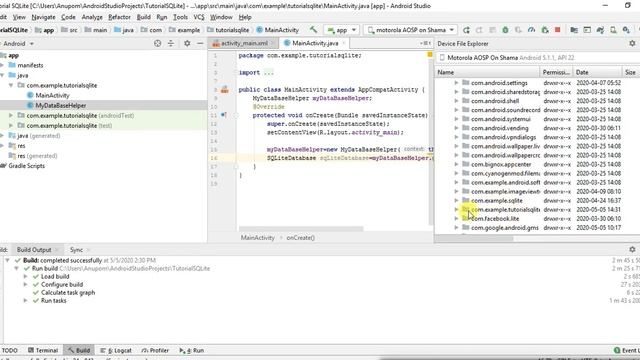
Task: Open Project panel settings gear
Action: coord(187,43)
